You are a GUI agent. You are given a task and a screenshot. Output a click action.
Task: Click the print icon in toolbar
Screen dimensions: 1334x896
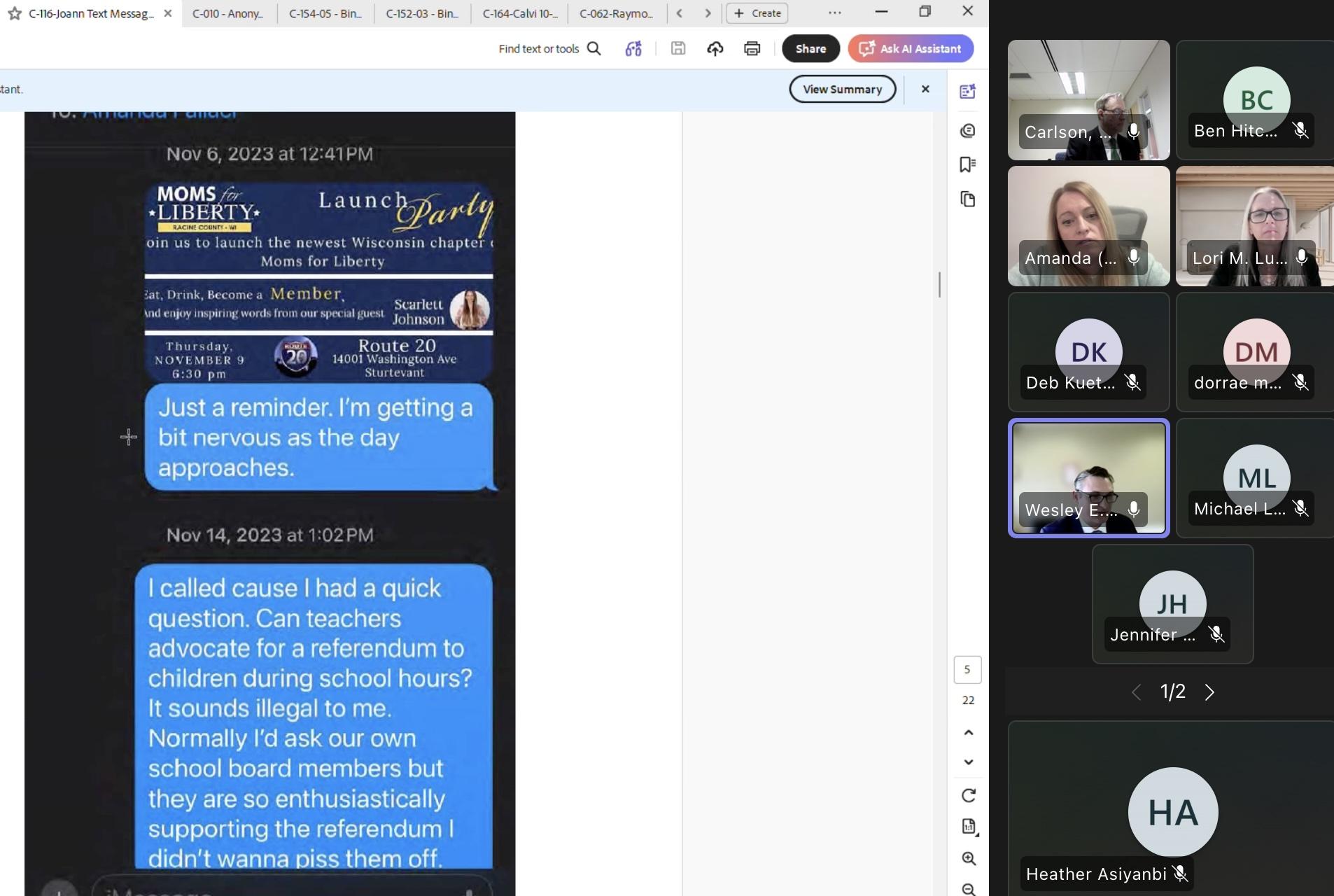(752, 48)
